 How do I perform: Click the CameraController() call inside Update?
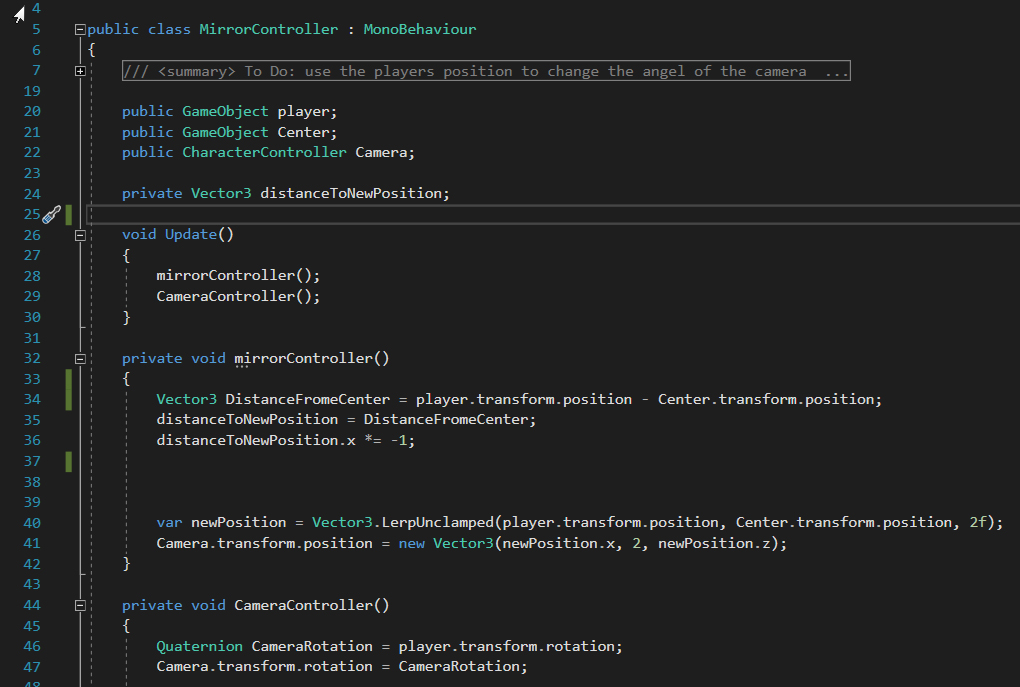237,296
